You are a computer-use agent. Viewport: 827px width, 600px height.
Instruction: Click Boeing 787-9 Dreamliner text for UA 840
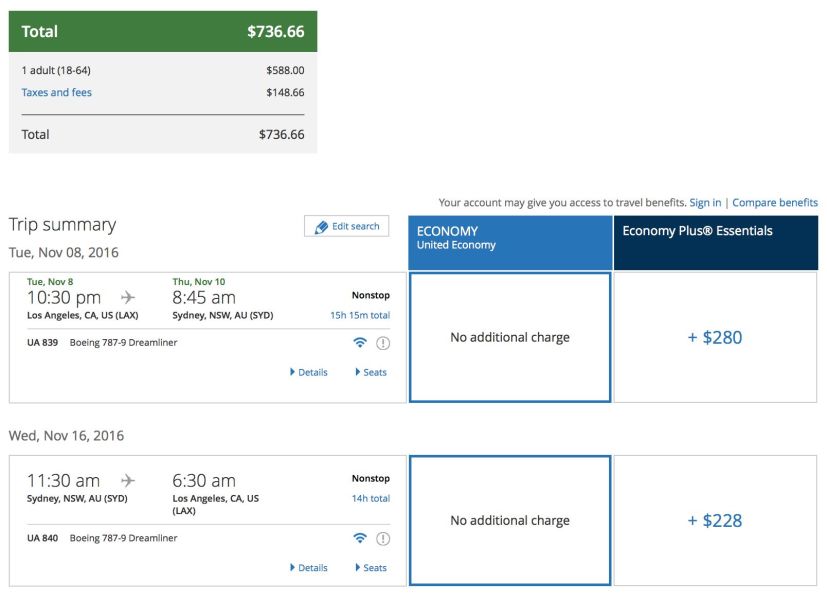123,538
